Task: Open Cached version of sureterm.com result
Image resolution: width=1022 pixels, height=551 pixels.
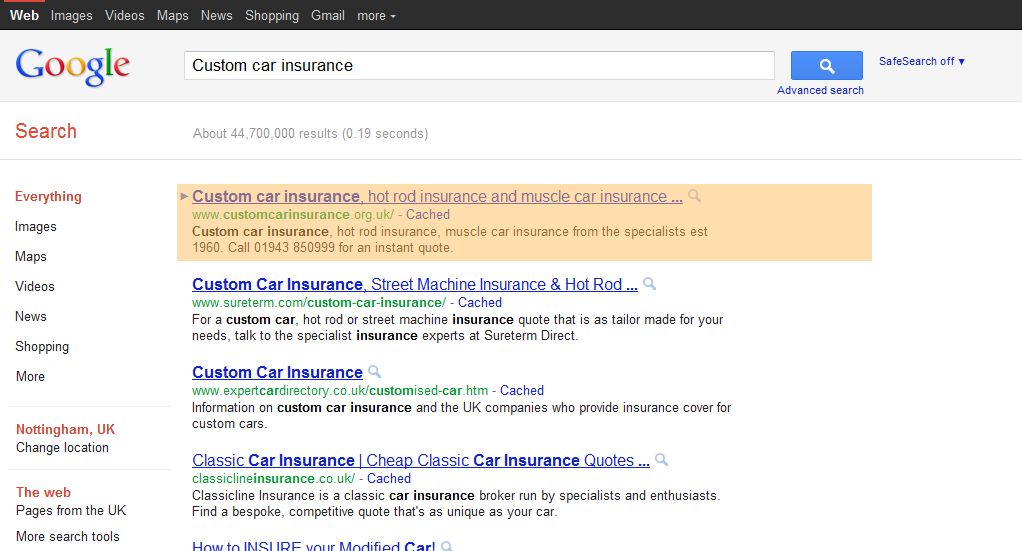Action: pyautogui.click(x=480, y=303)
